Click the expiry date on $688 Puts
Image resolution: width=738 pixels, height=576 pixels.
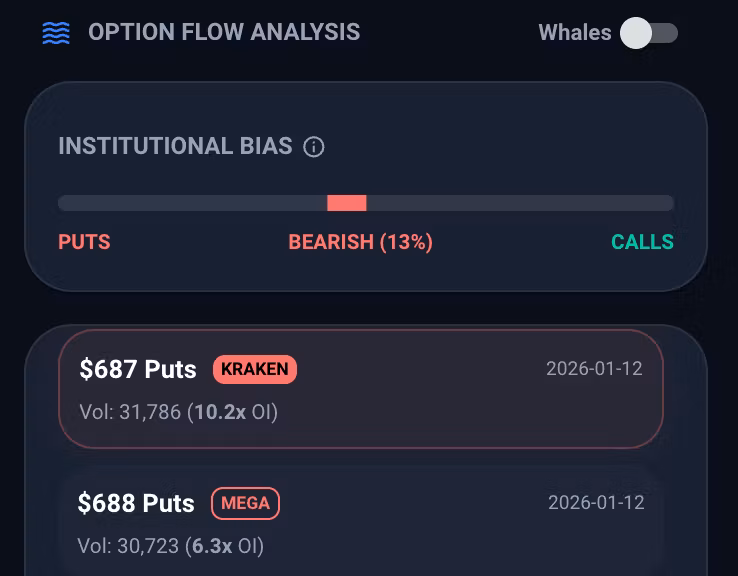coord(596,502)
